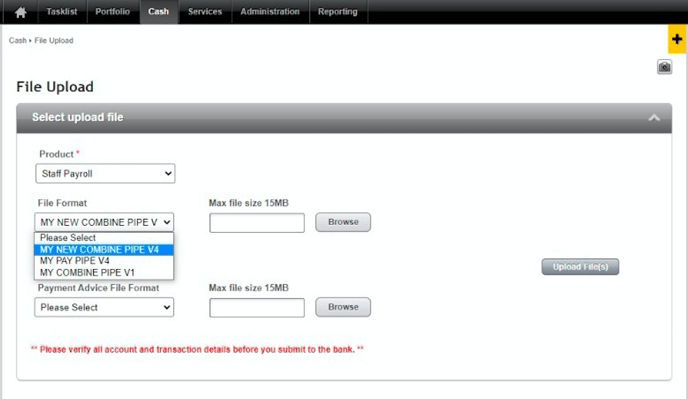Viewport: 688px width, 399px height.
Task: Take a snapshot with the camera icon
Action: [x=664, y=67]
